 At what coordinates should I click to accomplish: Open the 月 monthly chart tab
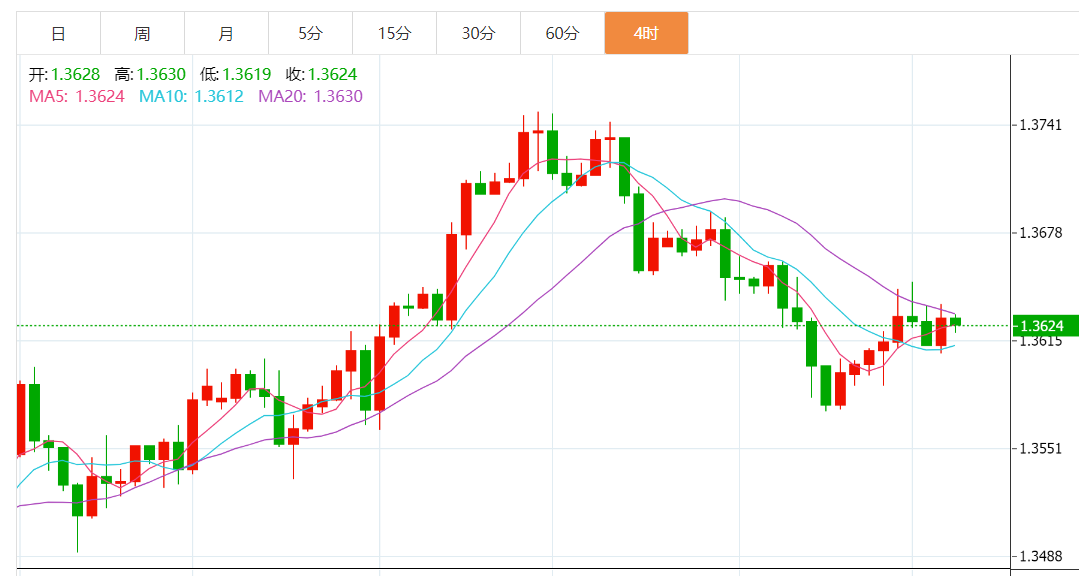click(226, 33)
